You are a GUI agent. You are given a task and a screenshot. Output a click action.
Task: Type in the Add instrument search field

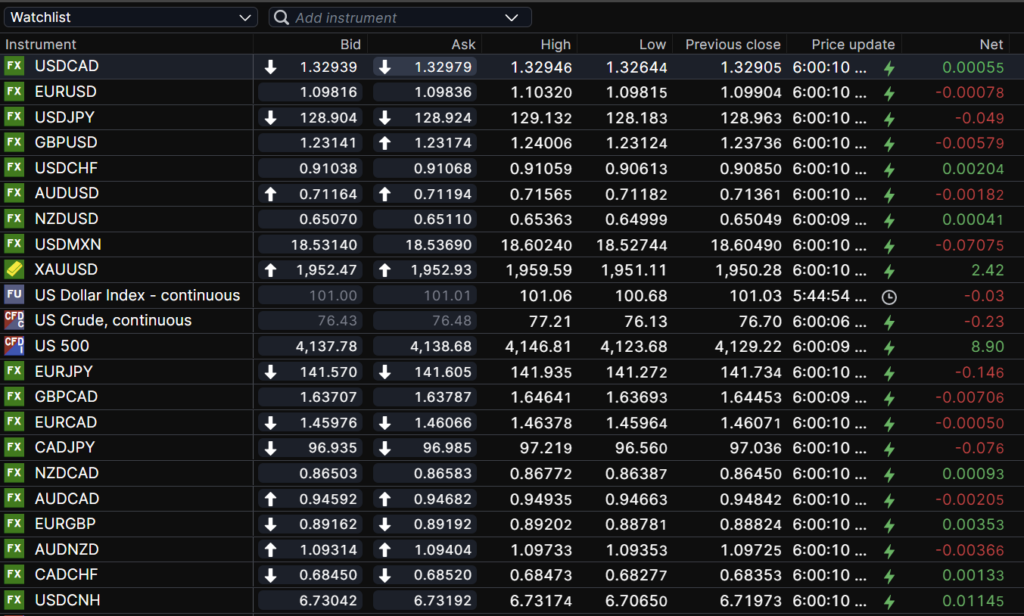click(395, 18)
